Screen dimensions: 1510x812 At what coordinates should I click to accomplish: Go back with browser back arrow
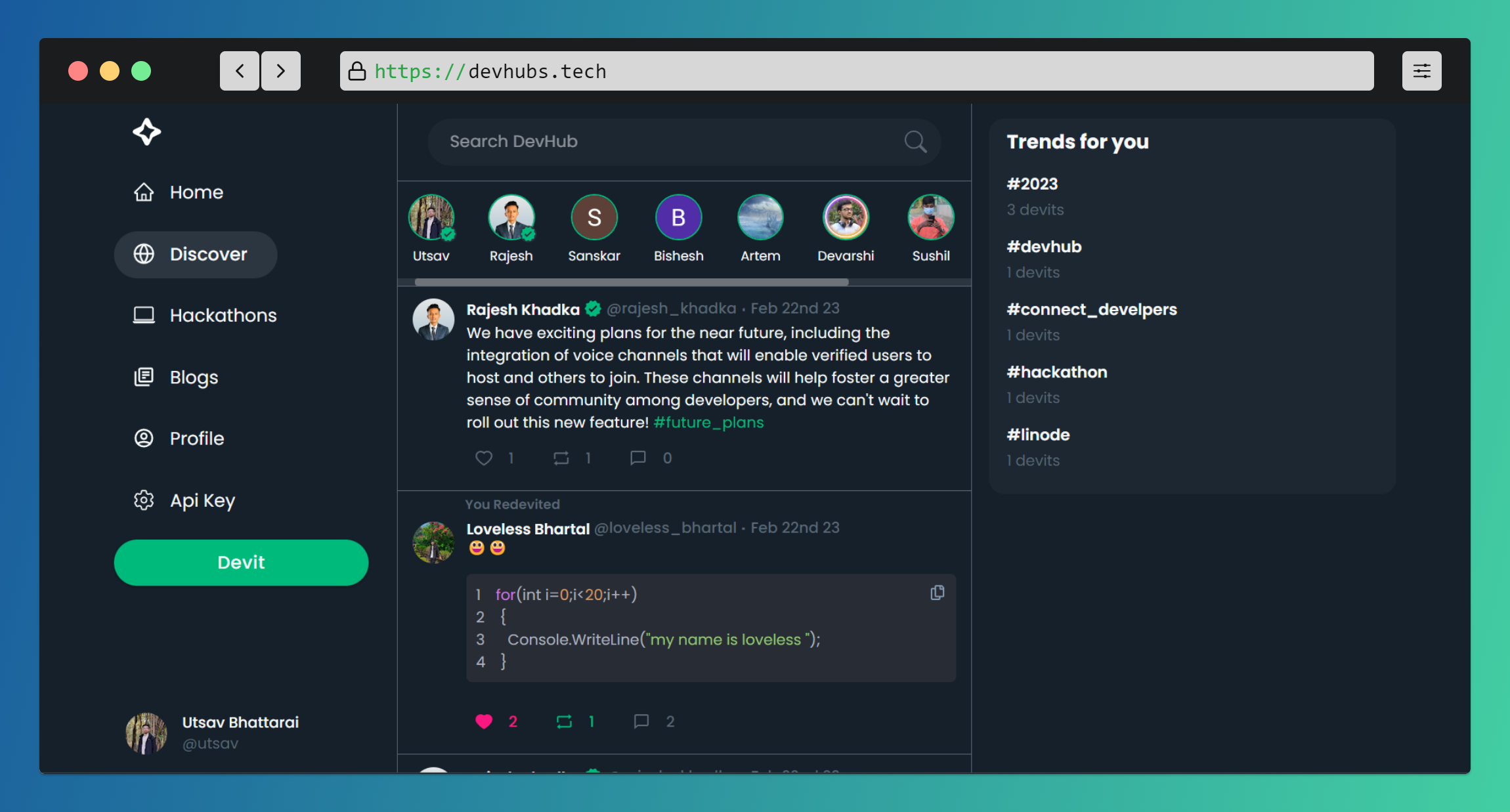(x=240, y=71)
